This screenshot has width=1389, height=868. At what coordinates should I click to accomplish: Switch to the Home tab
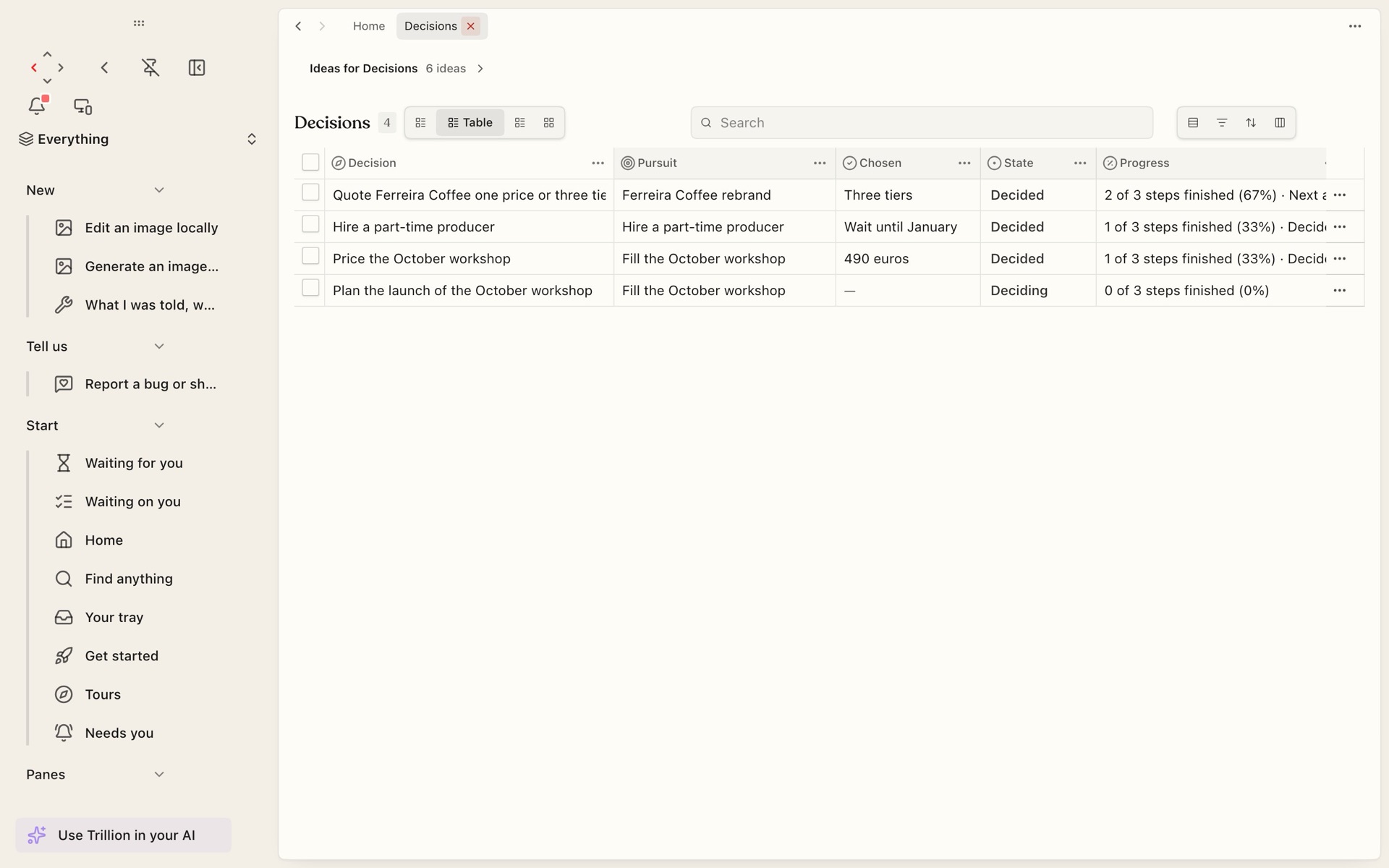pyautogui.click(x=369, y=26)
